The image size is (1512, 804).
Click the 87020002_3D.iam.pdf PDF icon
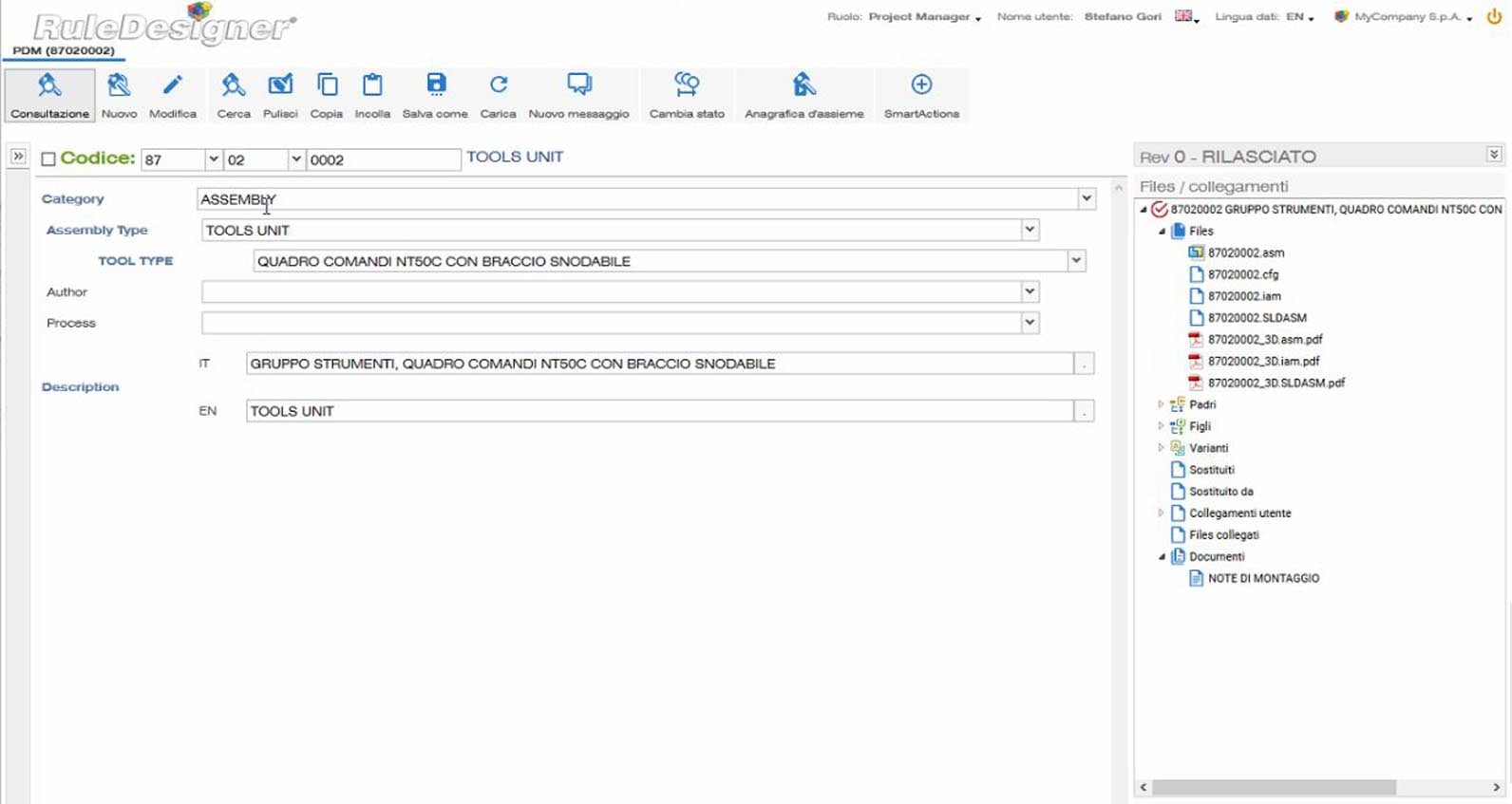pyautogui.click(x=1197, y=362)
